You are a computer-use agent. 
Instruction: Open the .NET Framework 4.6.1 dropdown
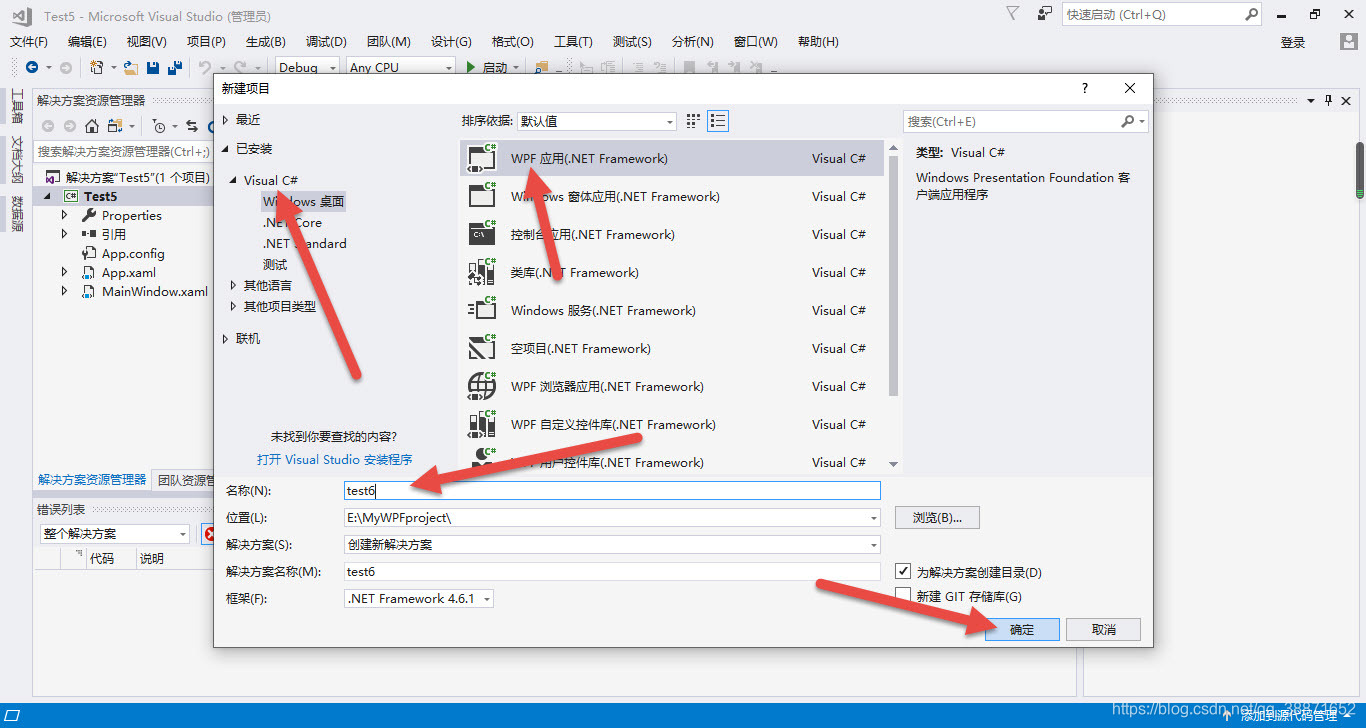[419, 599]
